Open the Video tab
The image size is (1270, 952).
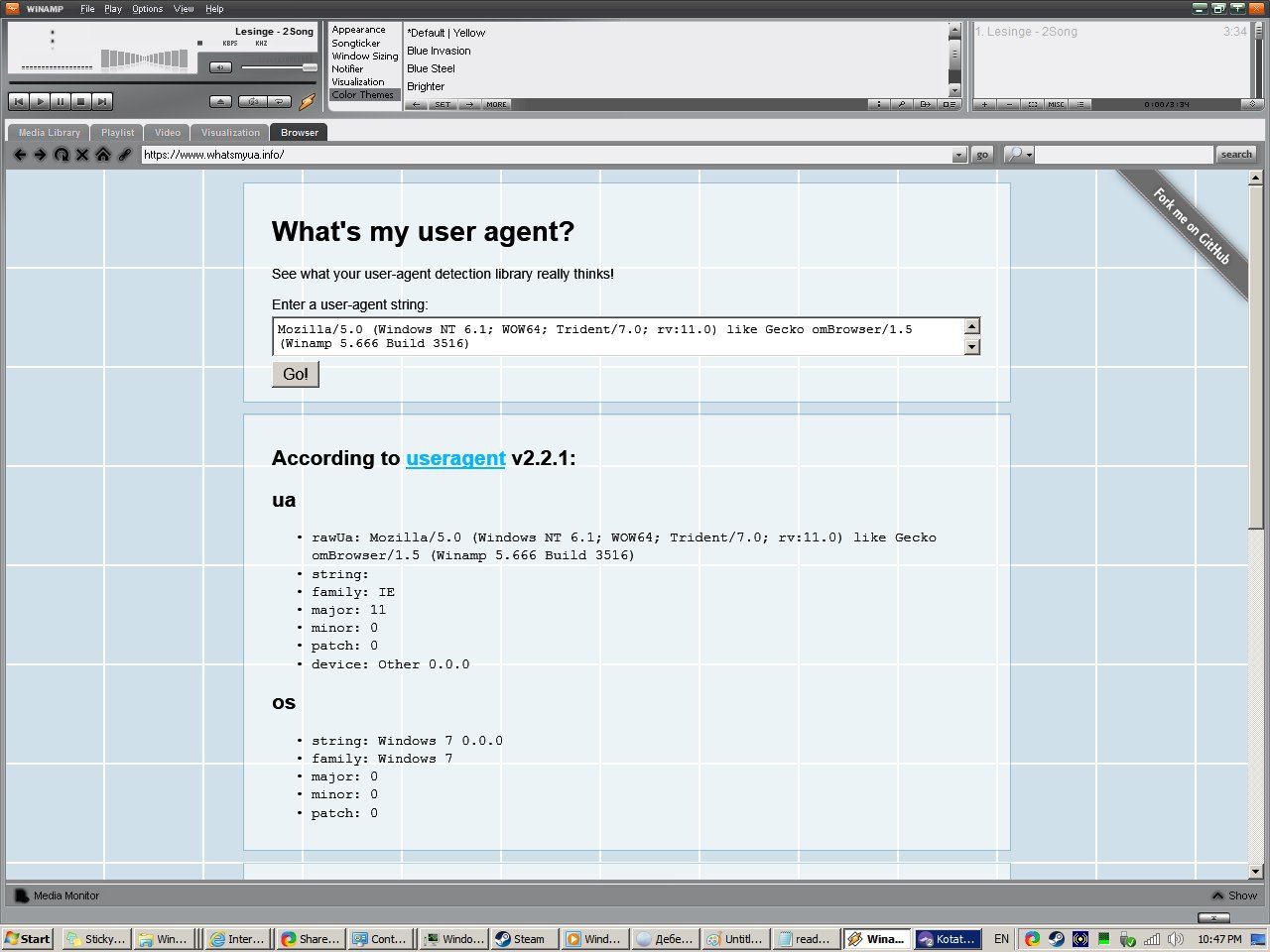168,133
